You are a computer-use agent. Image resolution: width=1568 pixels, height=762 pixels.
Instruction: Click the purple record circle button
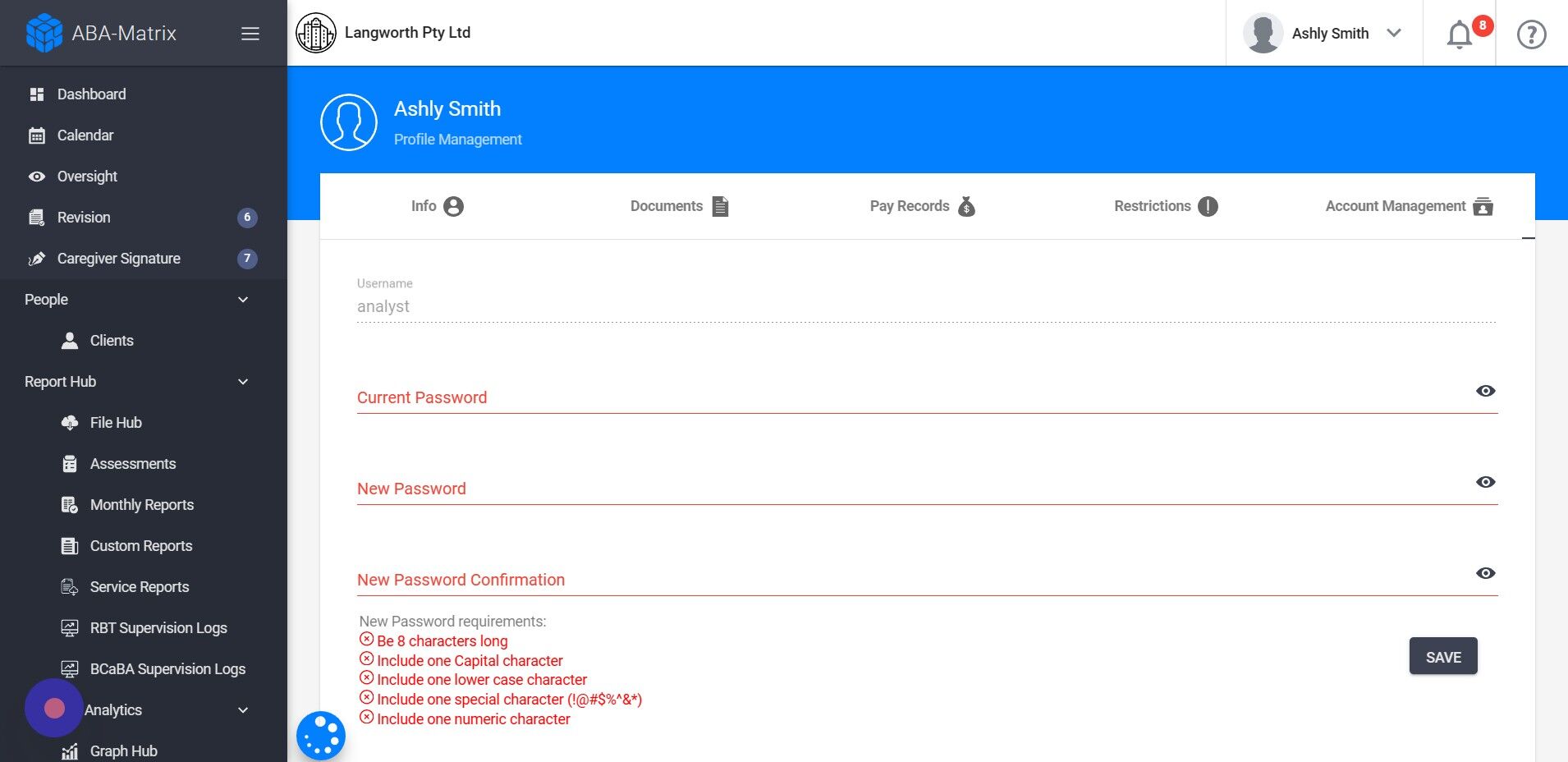click(54, 708)
